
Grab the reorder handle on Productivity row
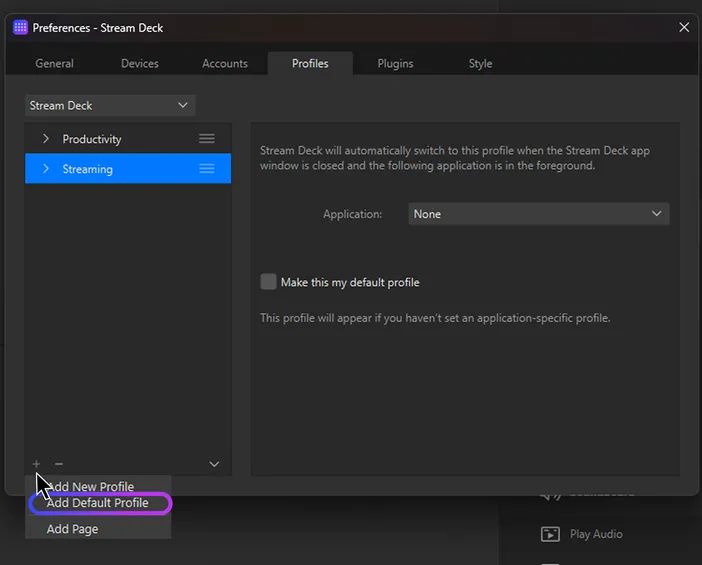click(x=207, y=139)
